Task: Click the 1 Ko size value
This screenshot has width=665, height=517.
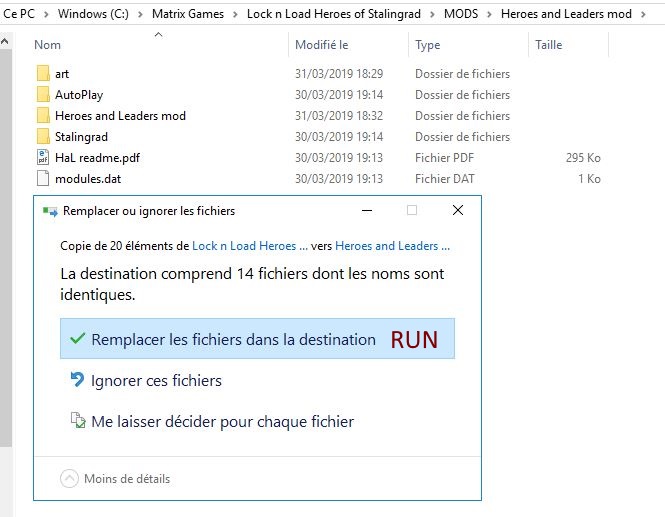Action: [x=590, y=179]
